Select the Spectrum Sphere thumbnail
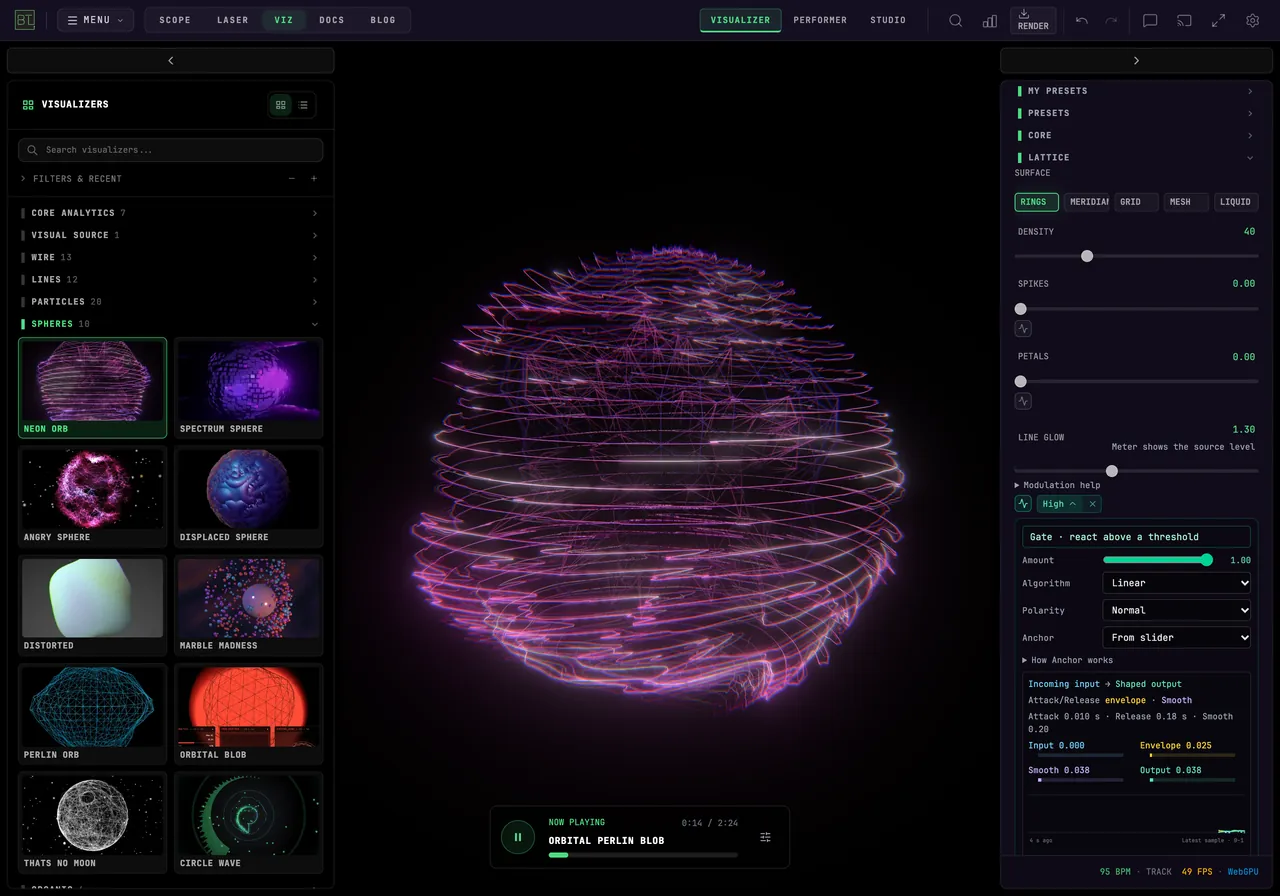Viewport: 1280px width, 896px height. 249,388
